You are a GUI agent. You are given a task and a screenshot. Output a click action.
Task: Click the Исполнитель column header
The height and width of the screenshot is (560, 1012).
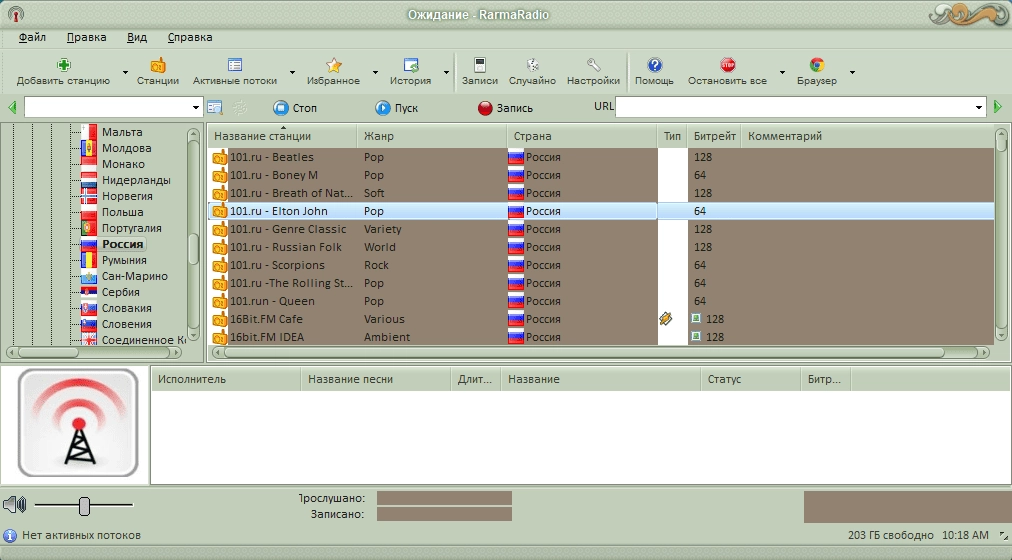pyautogui.click(x=226, y=379)
